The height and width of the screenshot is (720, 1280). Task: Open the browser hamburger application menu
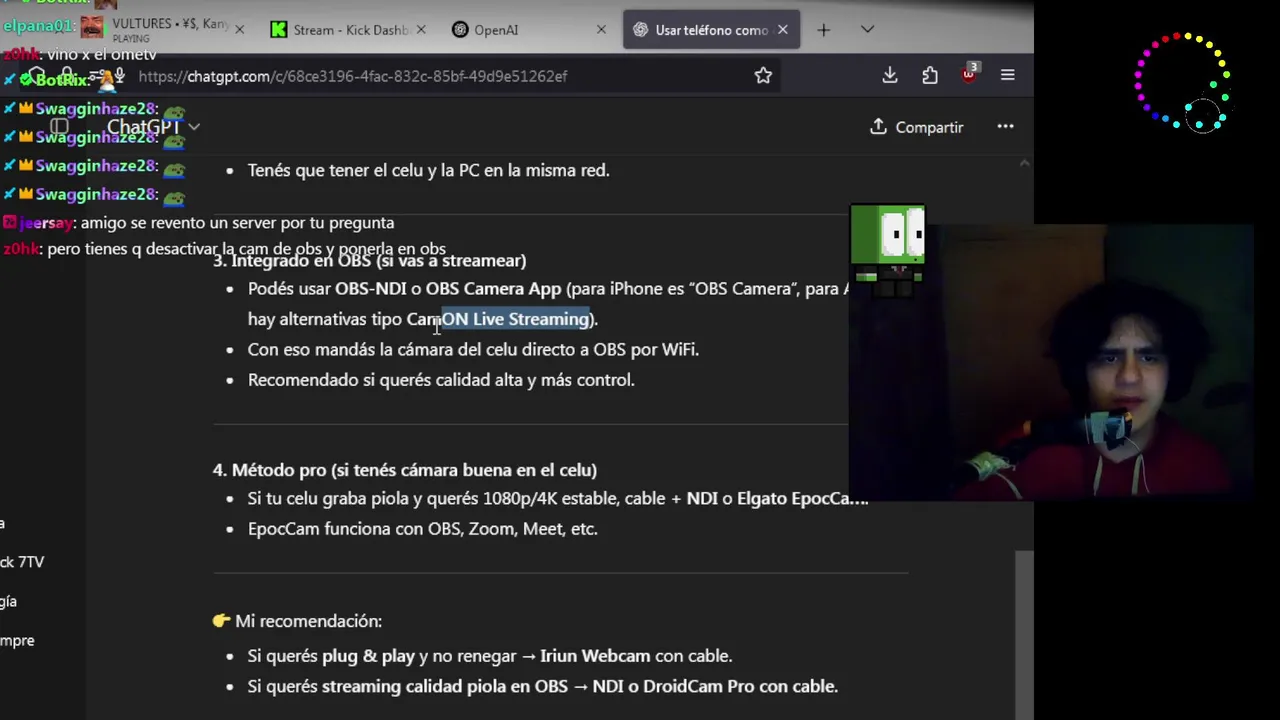(1007, 75)
